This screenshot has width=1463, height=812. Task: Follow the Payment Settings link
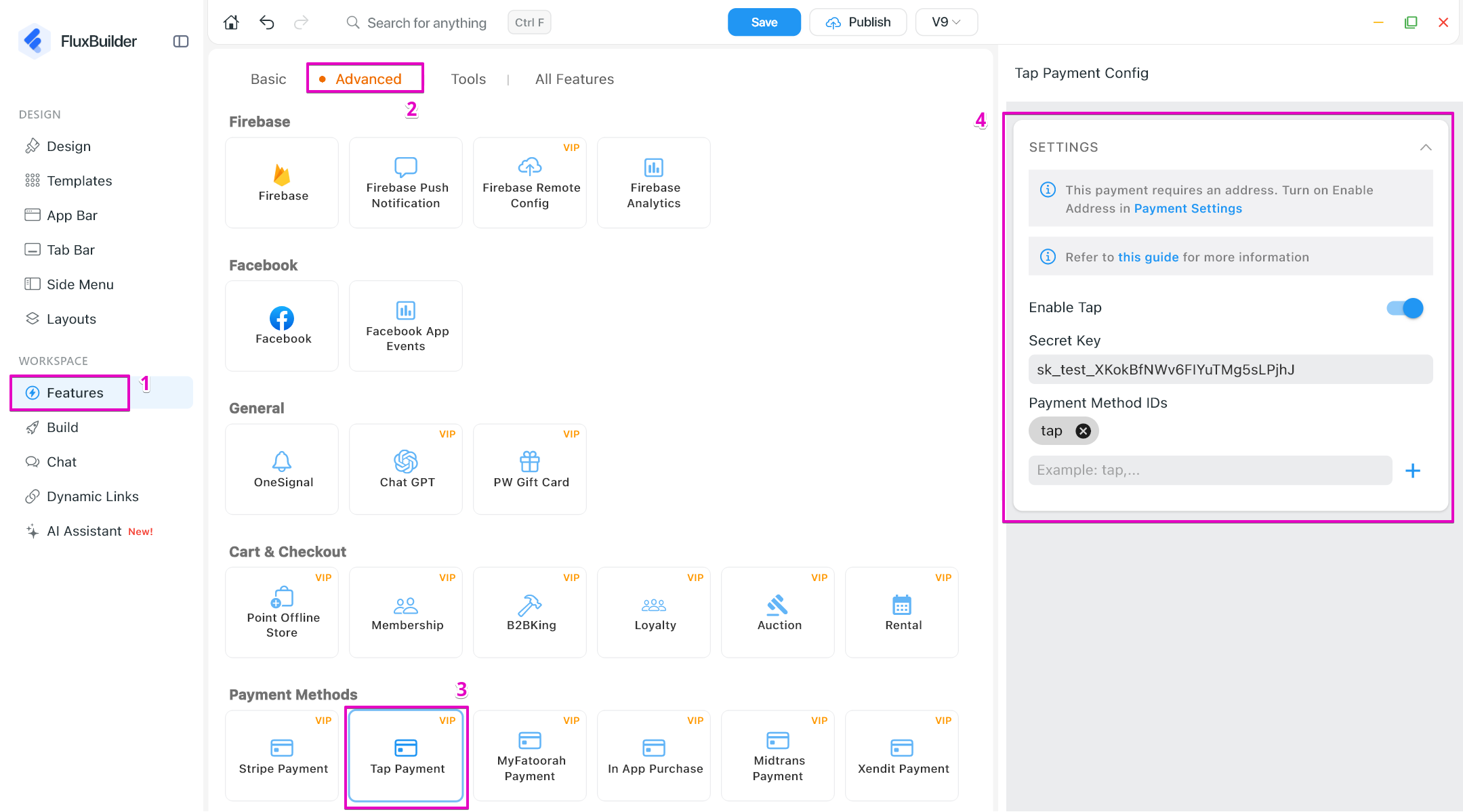[1188, 209]
